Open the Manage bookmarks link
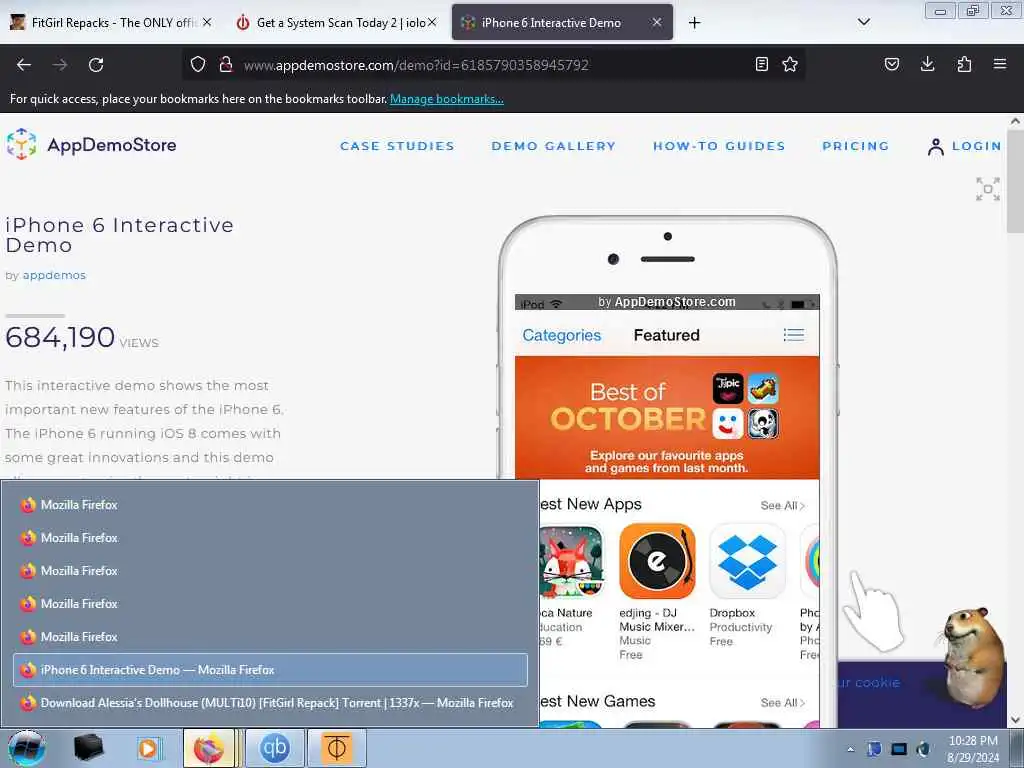Viewport: 1024px width, 768px height. pos(447,99)
